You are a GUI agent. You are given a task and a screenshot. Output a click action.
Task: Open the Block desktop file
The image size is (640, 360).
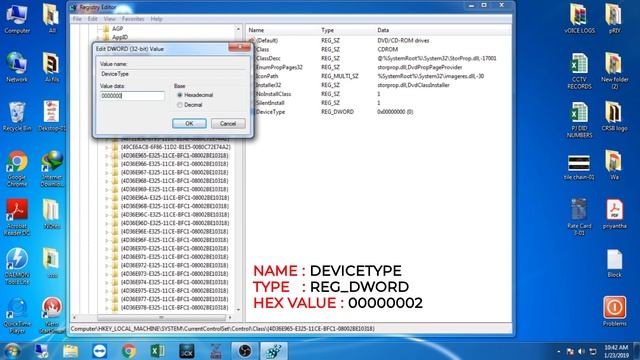(x=614, y=263)
